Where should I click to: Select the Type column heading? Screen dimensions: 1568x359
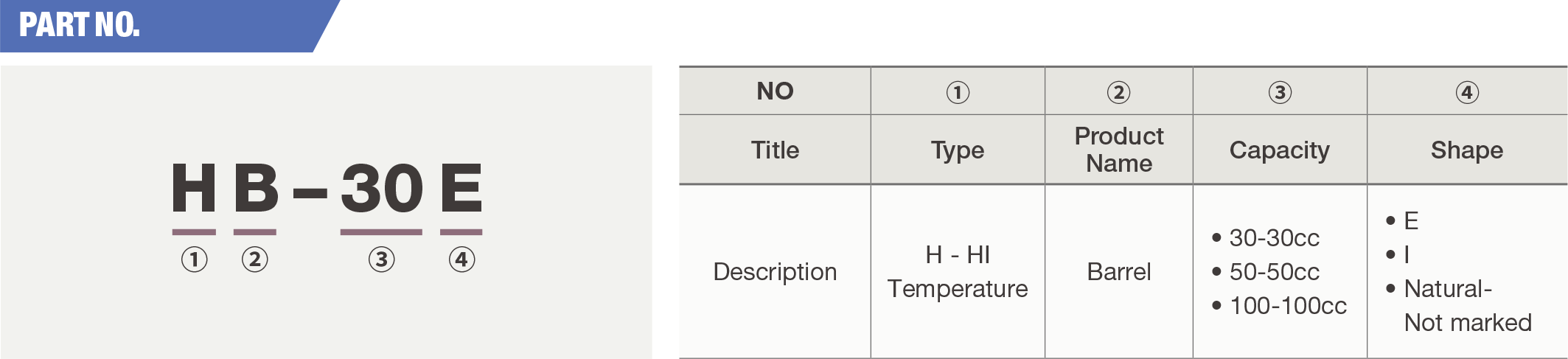(x=958, y=150)
